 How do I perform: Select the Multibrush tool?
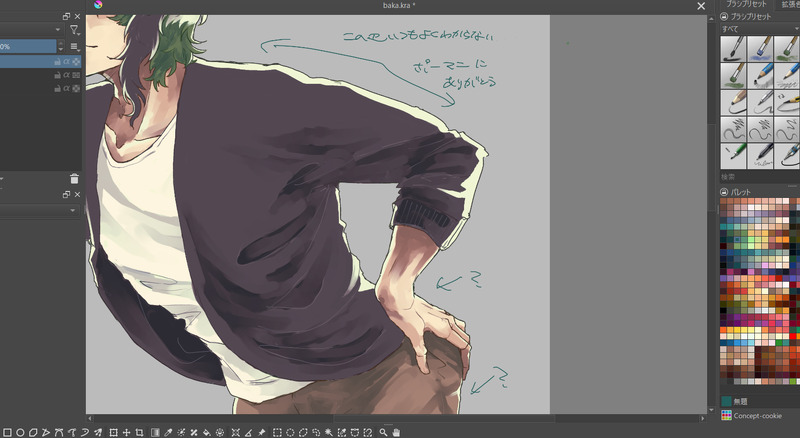click(97, 432)
